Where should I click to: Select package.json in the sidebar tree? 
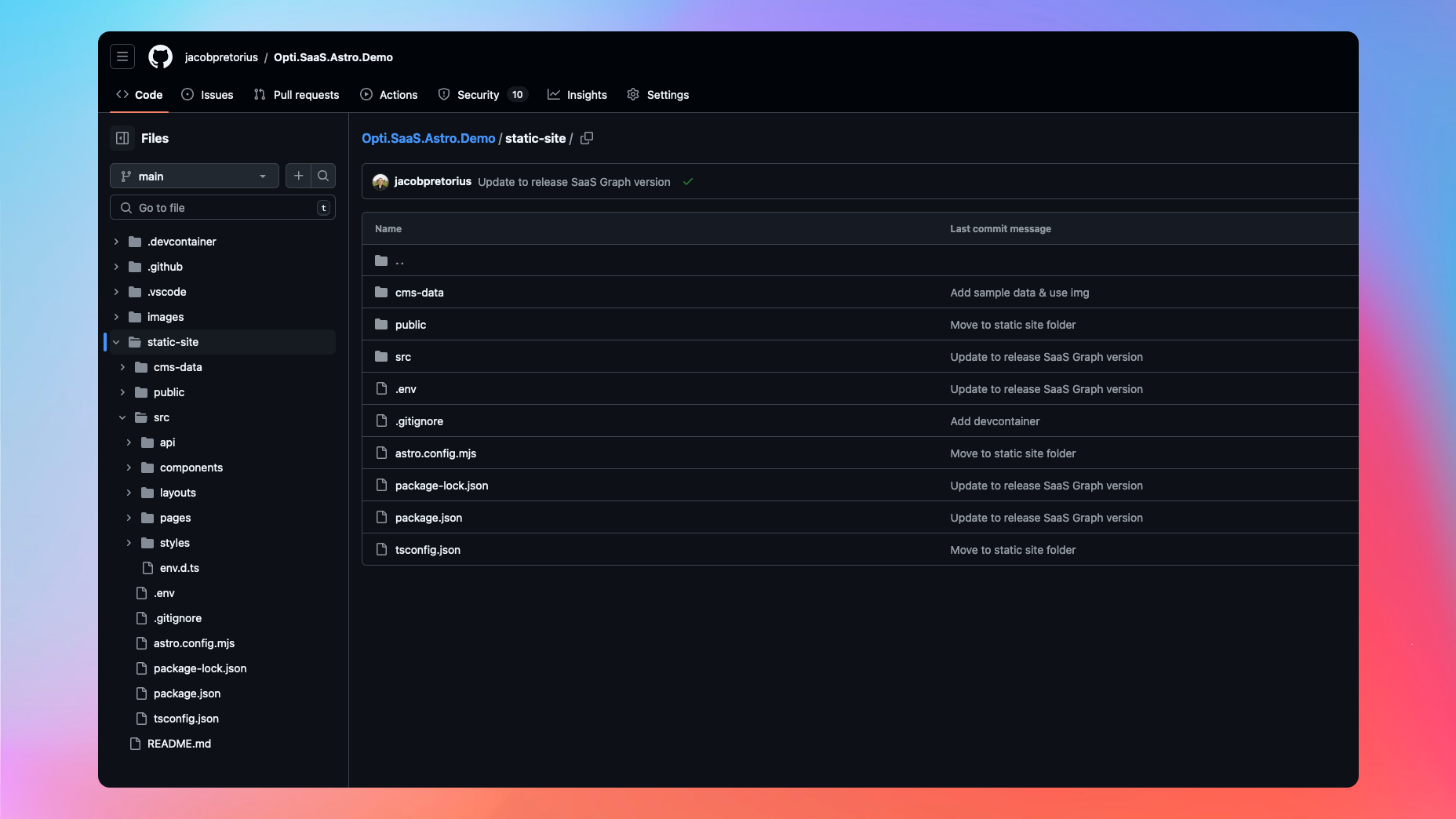pyautogui.click(x=187, y=693)
